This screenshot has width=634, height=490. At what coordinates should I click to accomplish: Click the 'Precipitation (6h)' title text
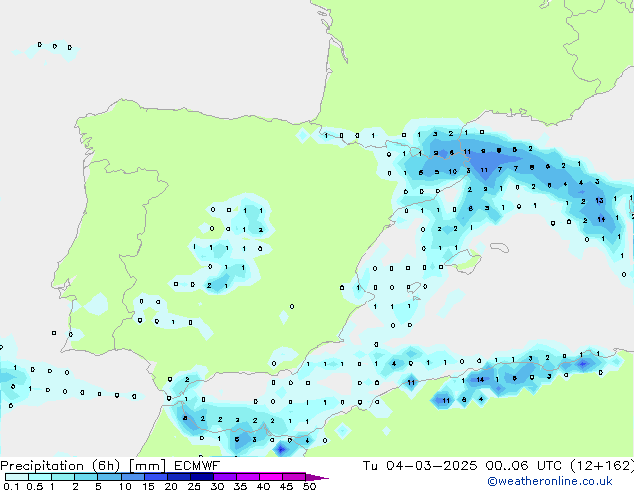point(60,466)
